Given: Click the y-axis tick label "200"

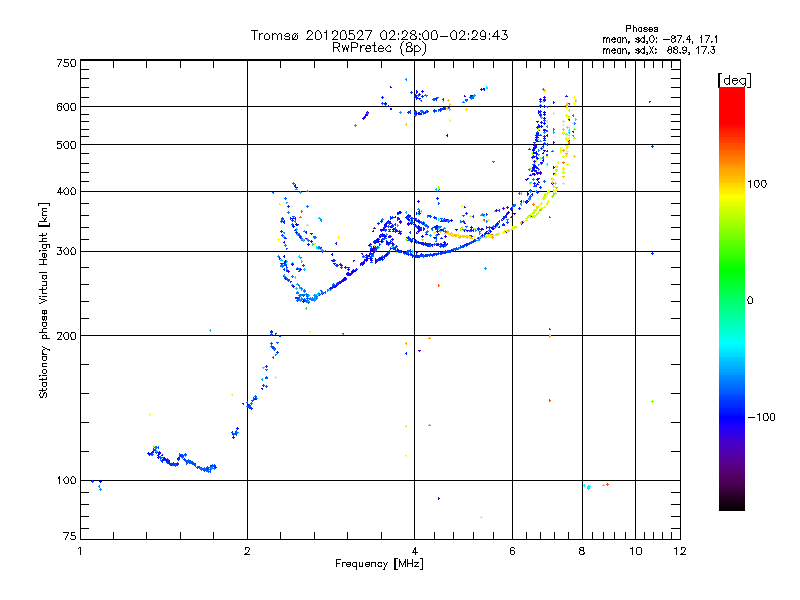Looking at the screenshot, I should pyautogui.click(x=66, y=336).
